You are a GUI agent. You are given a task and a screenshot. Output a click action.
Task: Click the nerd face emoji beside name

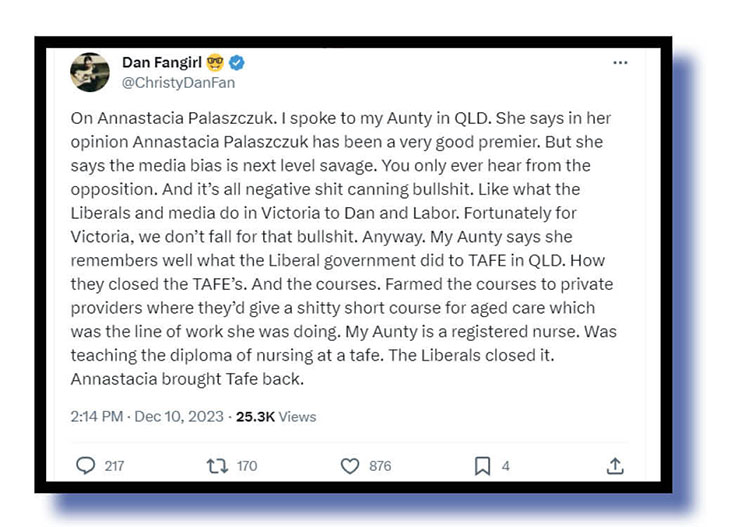(x=212, y=62)
